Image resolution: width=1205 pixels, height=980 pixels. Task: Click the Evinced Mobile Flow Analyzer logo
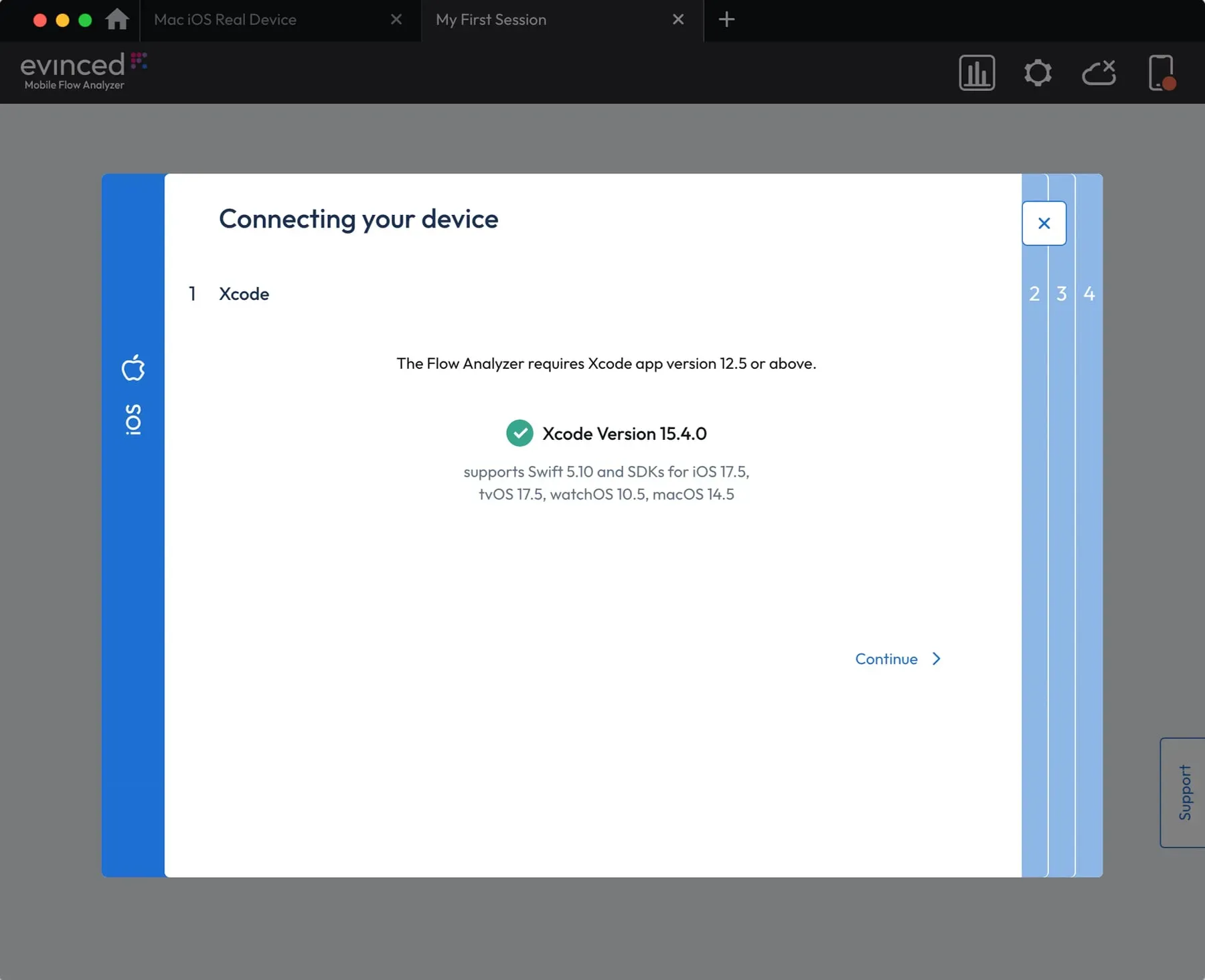point(84,71)
